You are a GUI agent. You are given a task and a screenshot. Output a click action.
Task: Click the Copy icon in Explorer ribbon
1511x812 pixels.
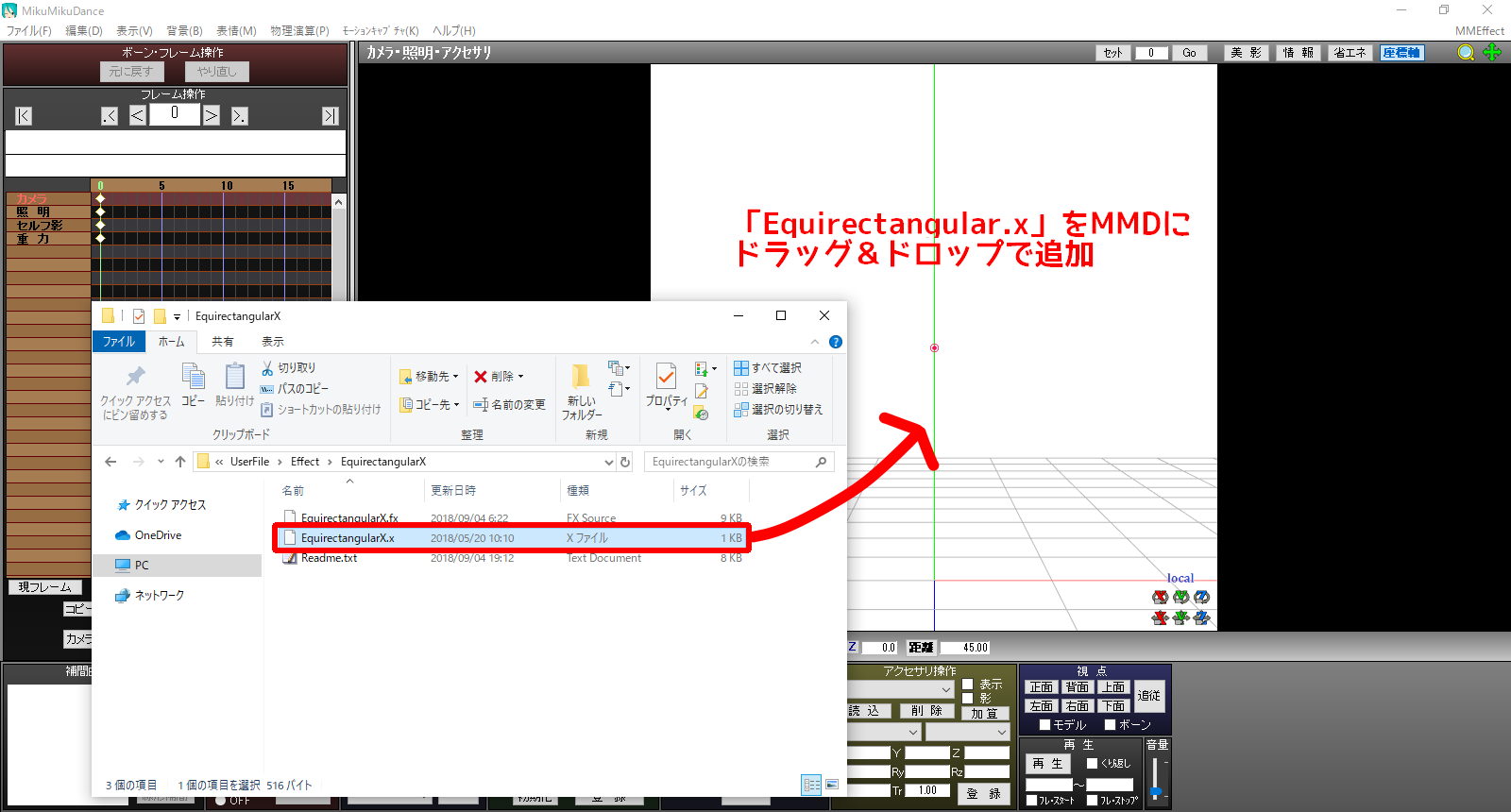click(x=193, y=385)
